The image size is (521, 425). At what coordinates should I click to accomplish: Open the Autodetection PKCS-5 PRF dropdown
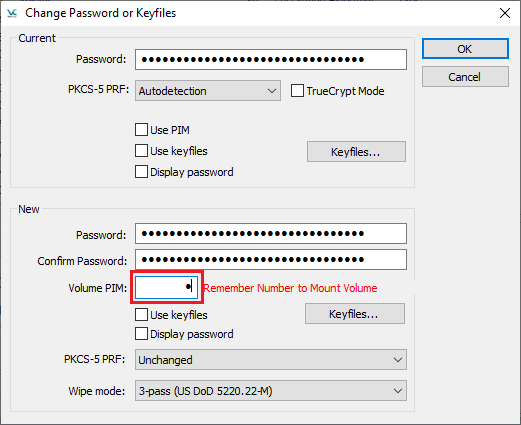point(208,91)
